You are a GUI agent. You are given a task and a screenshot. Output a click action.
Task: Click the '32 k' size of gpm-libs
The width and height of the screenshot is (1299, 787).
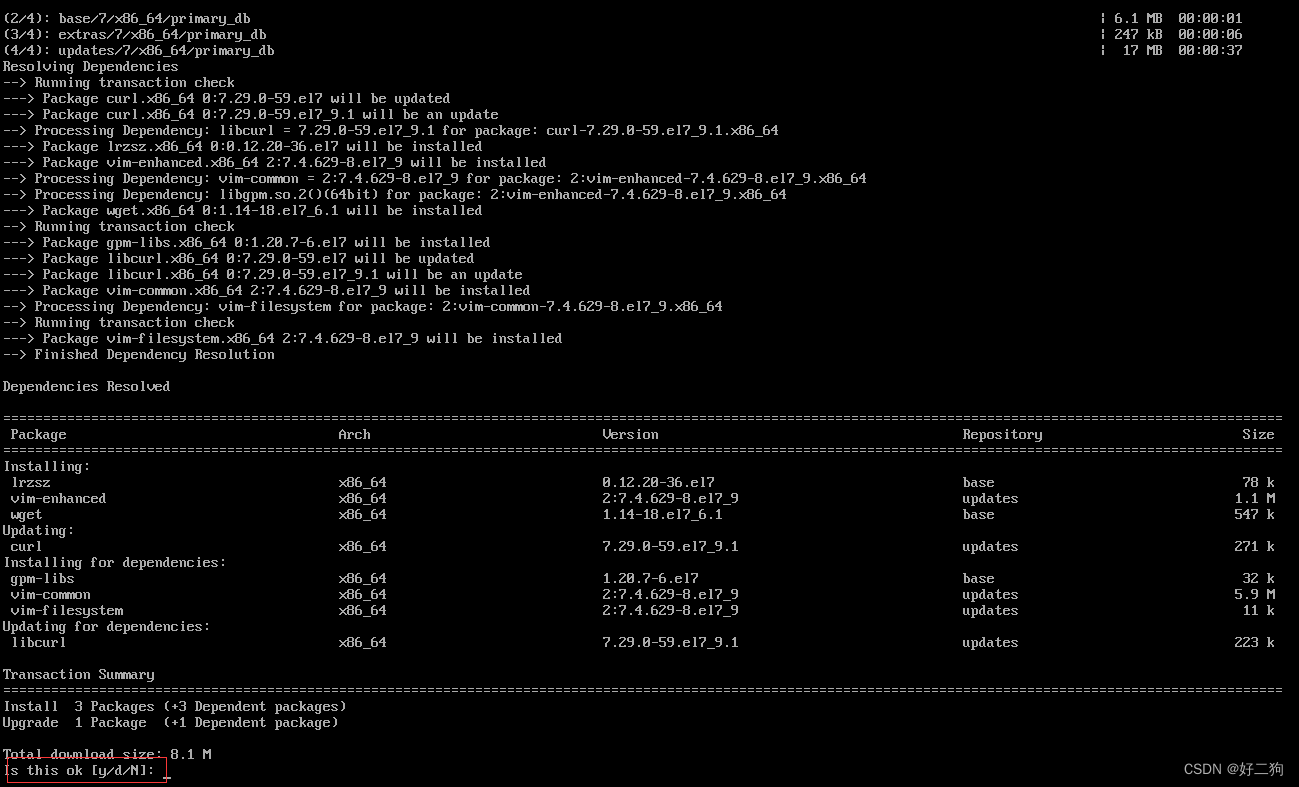point(1258,579)
